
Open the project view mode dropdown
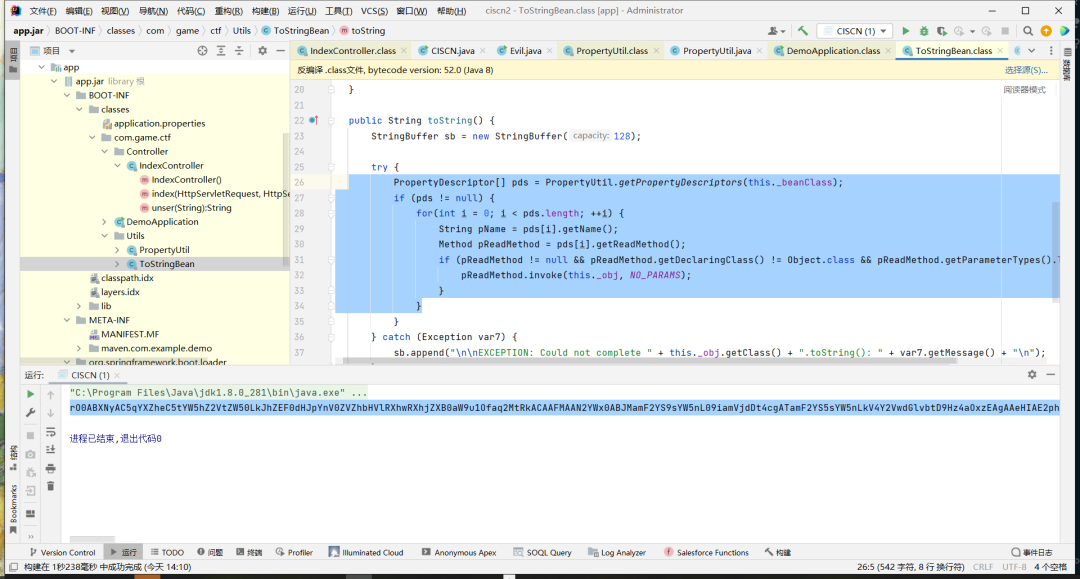pyautogui.click(x=72, y=51)
